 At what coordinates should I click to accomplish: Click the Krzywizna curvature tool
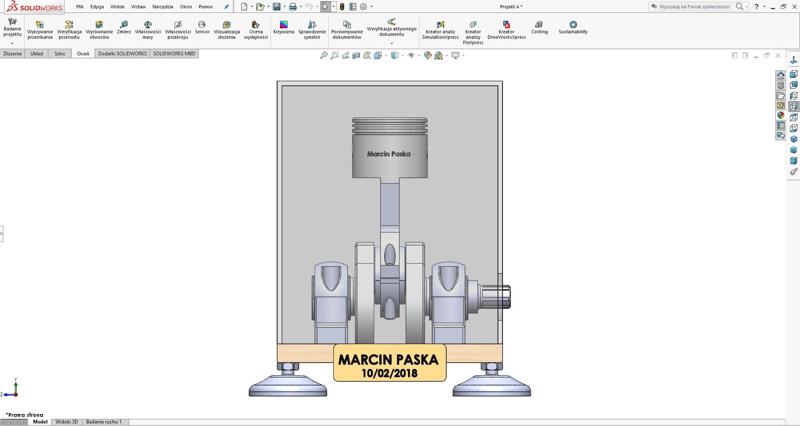click(x=283, y=24)
